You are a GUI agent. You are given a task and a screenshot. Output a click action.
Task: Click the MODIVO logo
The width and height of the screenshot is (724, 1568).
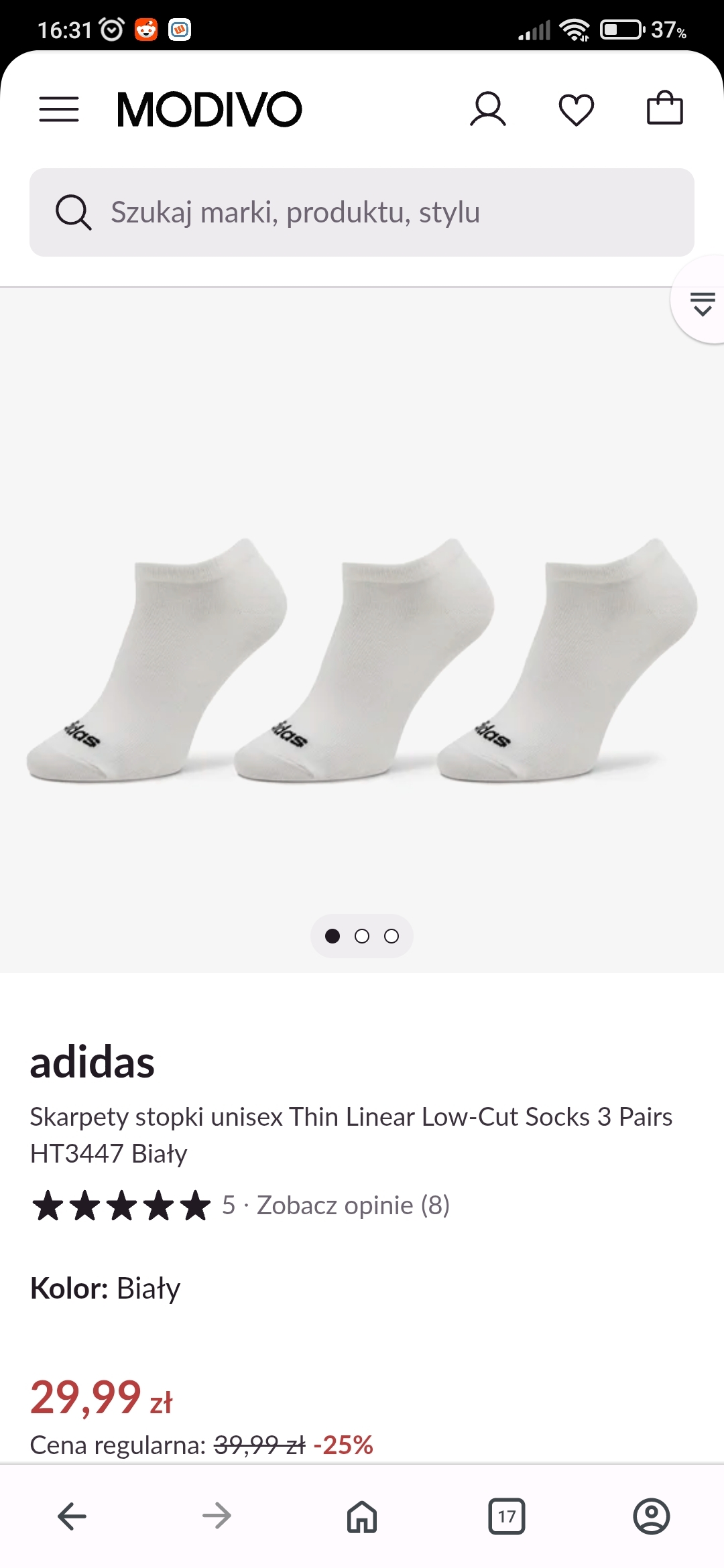210,109
